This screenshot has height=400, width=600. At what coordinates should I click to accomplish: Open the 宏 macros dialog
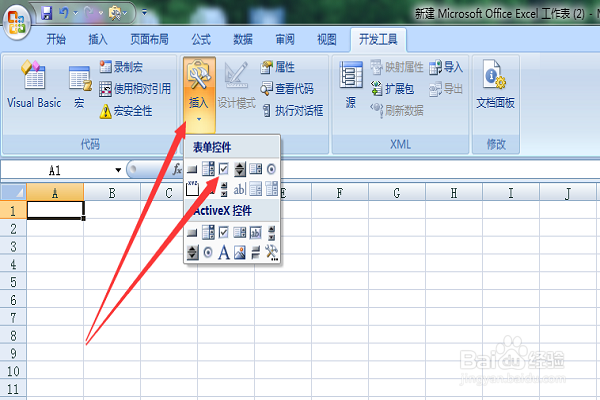(80, 86)
